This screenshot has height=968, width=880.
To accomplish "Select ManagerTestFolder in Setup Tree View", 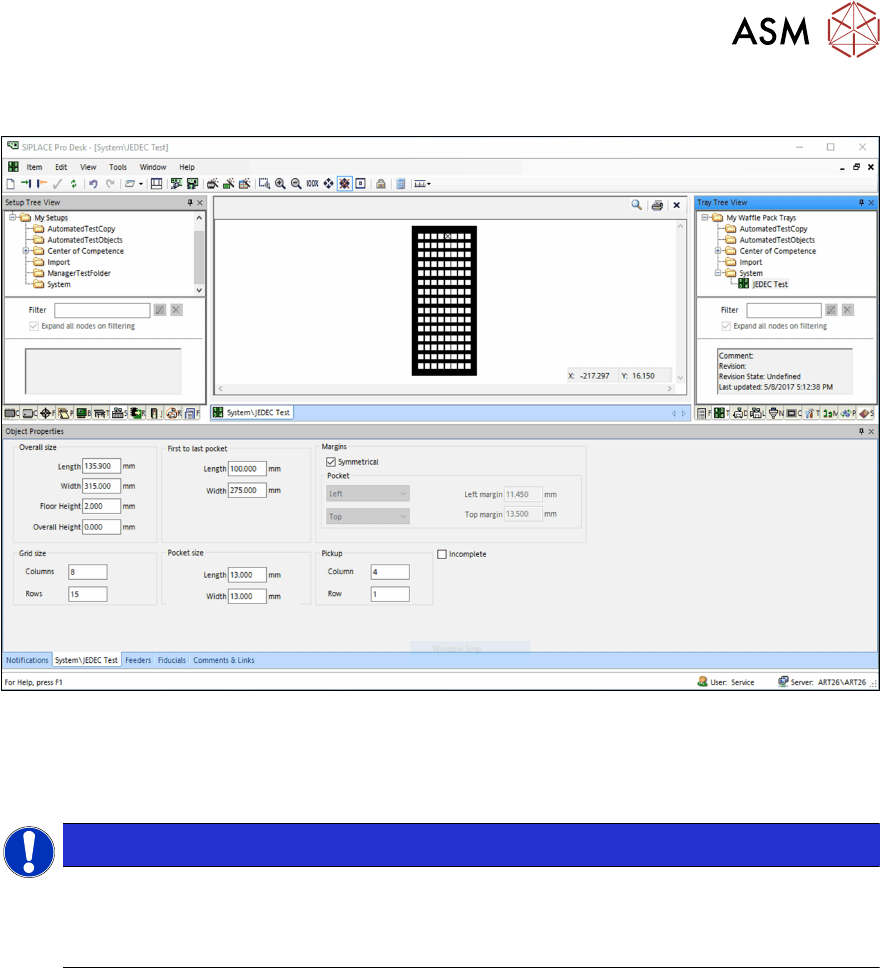I will coord(79,273).
